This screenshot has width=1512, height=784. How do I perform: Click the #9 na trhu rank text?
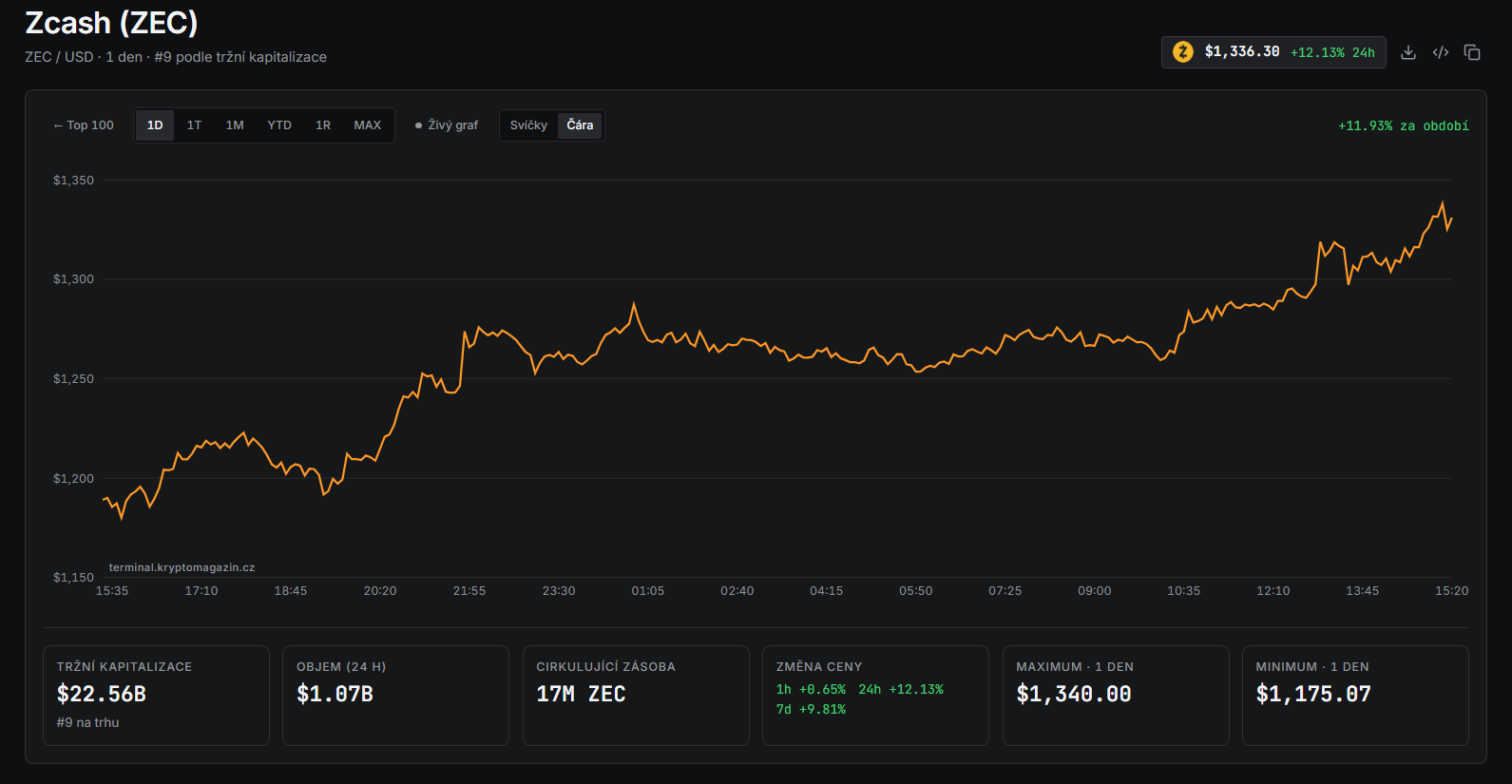[x=87, y=723]
